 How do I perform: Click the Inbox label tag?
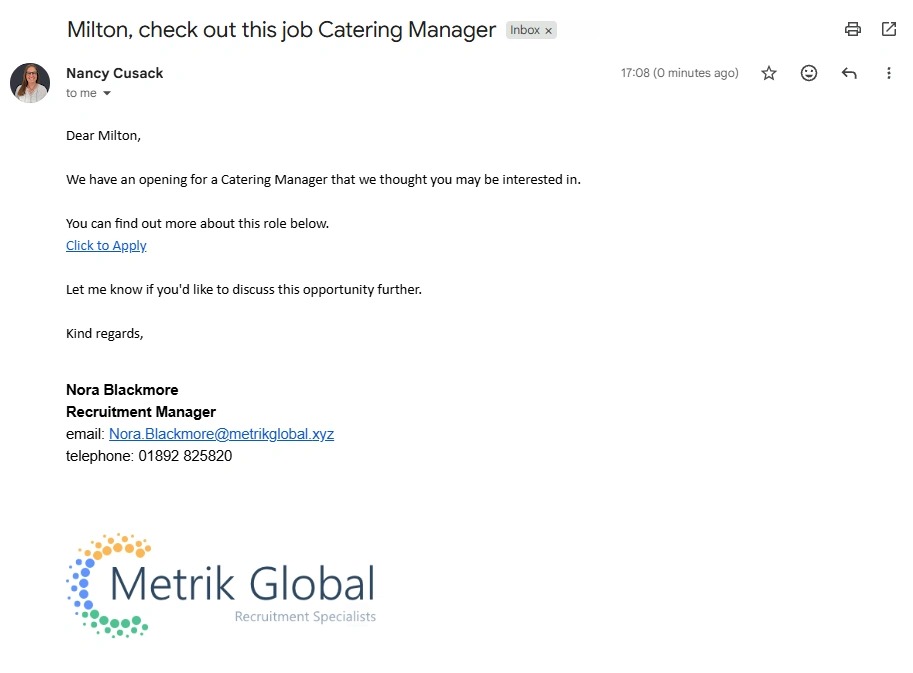tap(524, 30)
